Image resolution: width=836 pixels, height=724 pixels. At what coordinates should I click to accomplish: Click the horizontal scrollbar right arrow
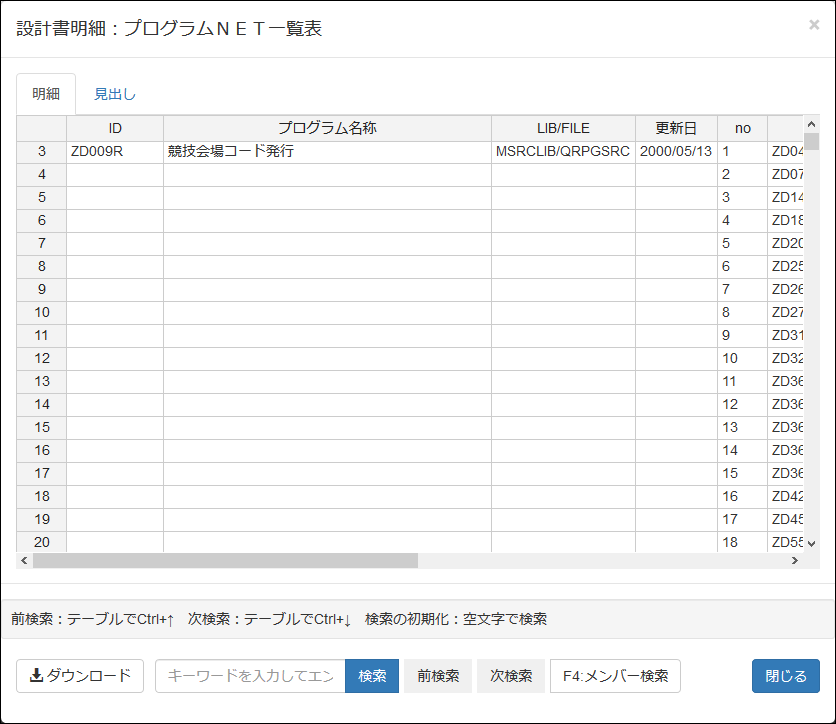click(795, 560)
